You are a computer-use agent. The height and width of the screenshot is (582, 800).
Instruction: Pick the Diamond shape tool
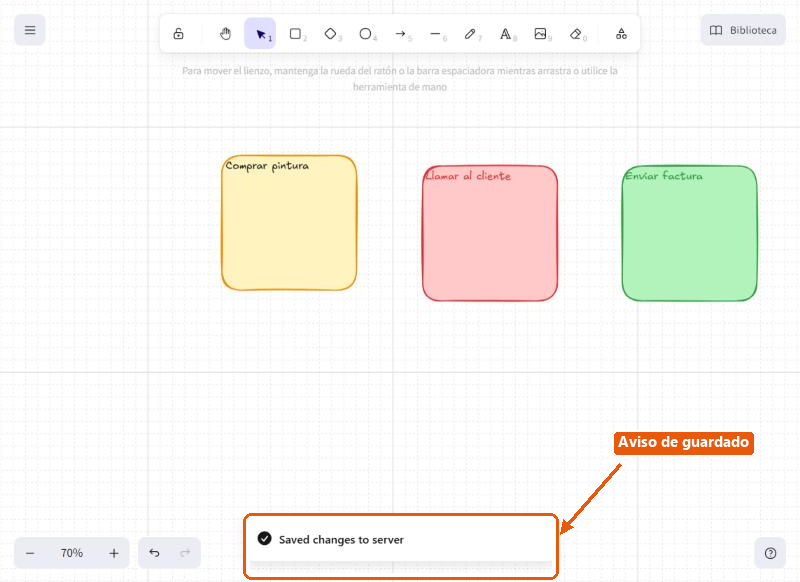[330, 34]
